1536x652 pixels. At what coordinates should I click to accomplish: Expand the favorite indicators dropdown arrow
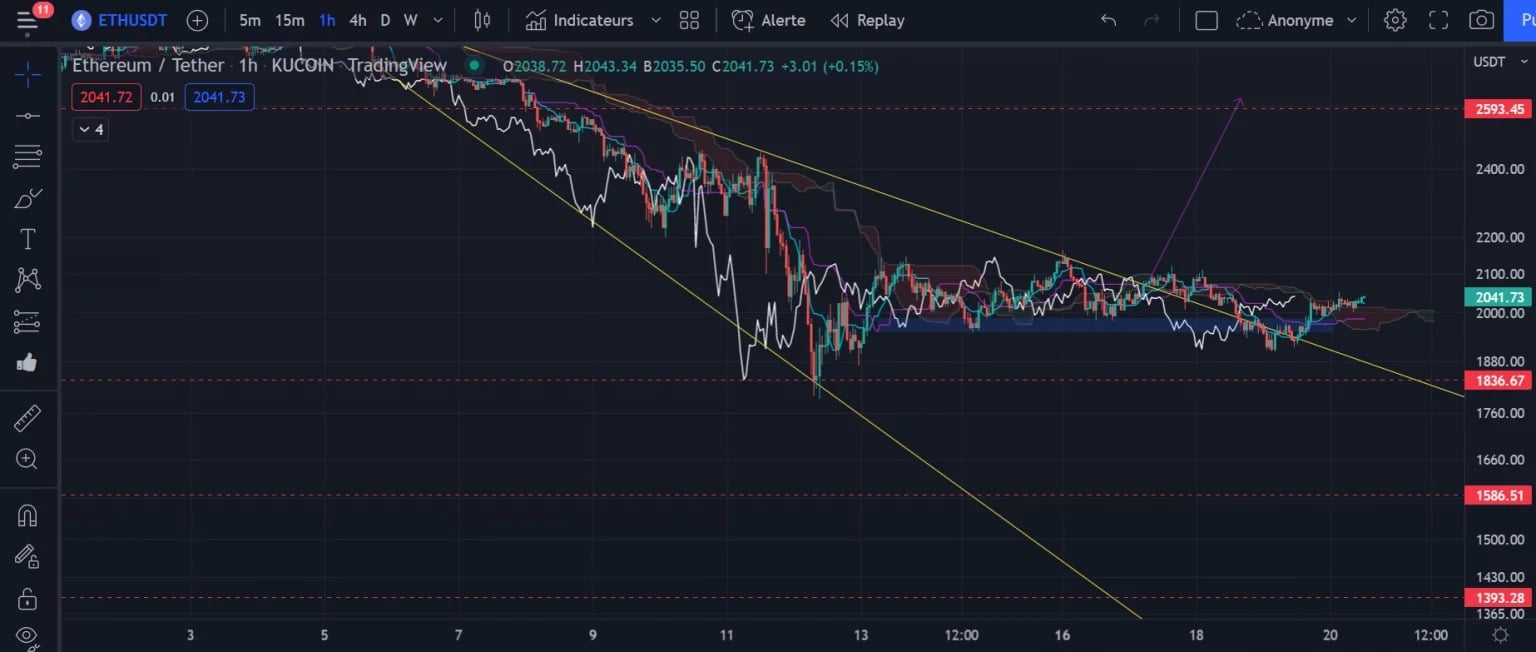point(656,20)
